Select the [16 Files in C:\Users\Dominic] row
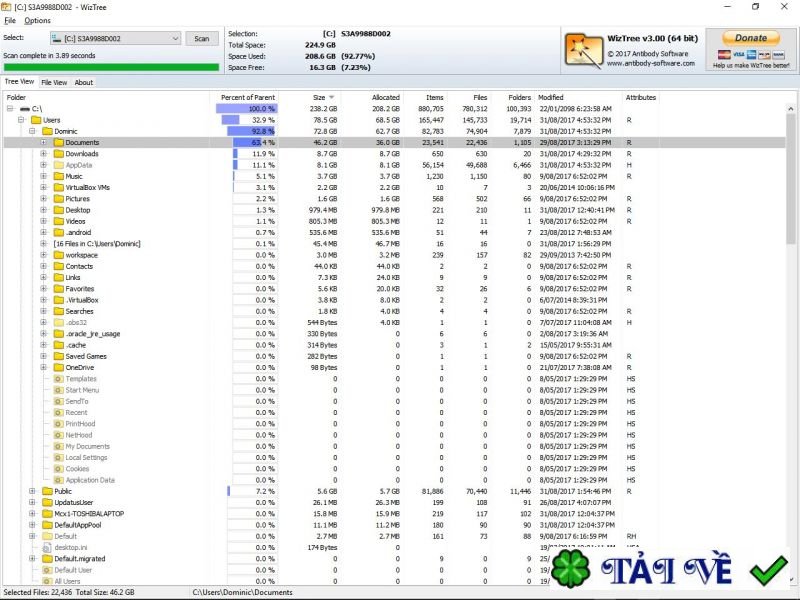Screen dimensions: 800x600 pos(394,243)
